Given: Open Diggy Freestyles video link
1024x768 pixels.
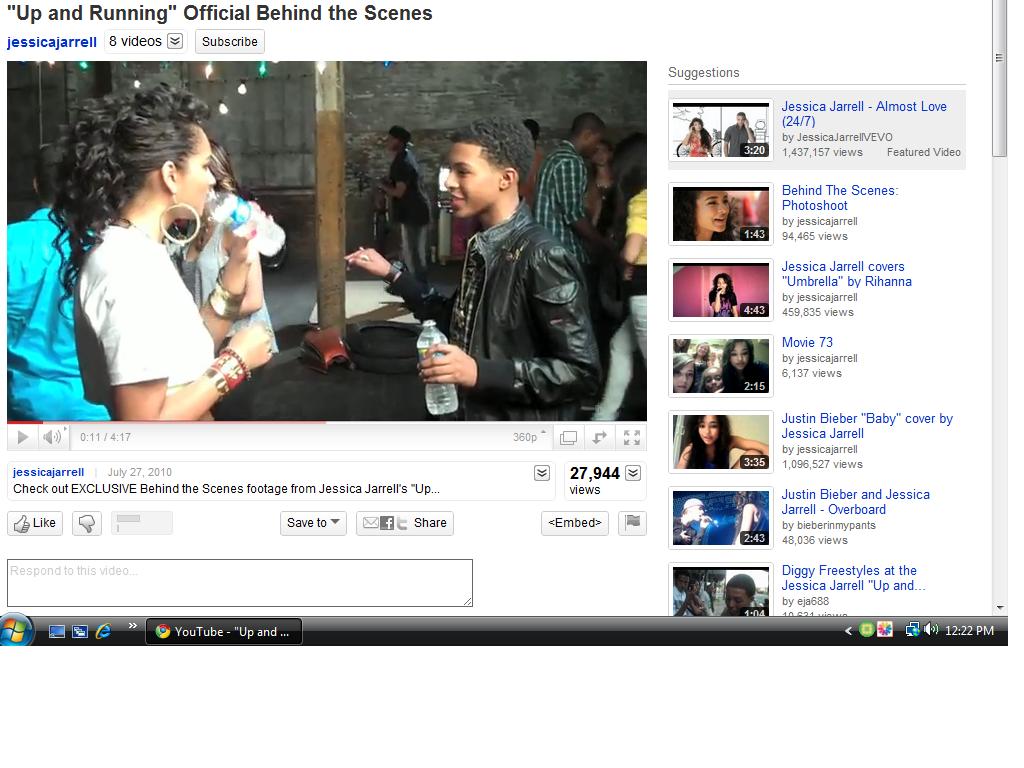Looking at the screenshot, I should 854,578.
